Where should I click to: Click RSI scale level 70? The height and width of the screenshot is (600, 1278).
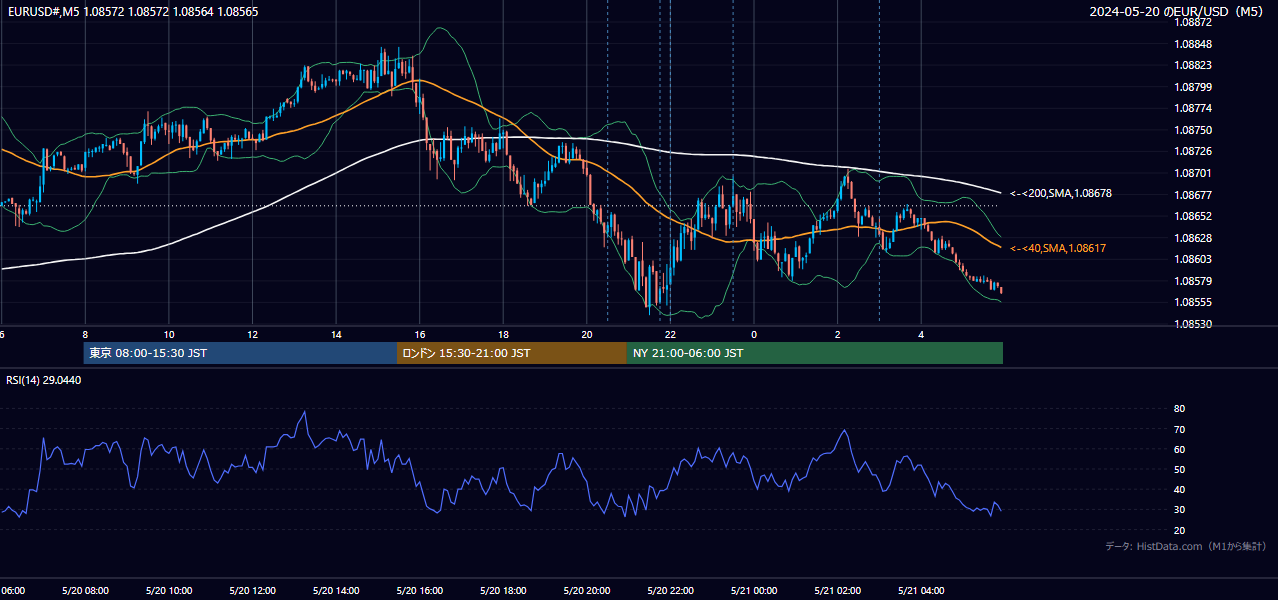[x=1179, y=429]
